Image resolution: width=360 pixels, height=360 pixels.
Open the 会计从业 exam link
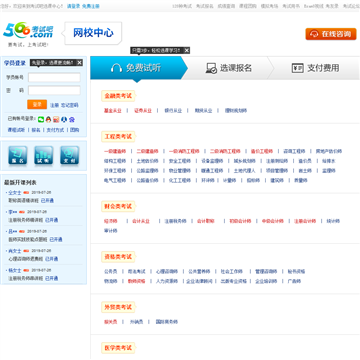click(141, 221)
